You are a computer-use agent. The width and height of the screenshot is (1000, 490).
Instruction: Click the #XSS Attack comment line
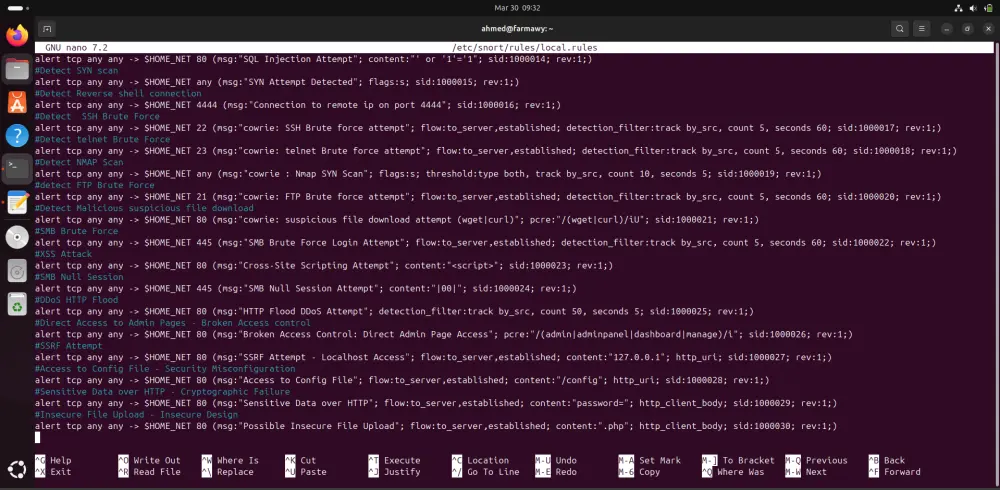pos(63,254)
